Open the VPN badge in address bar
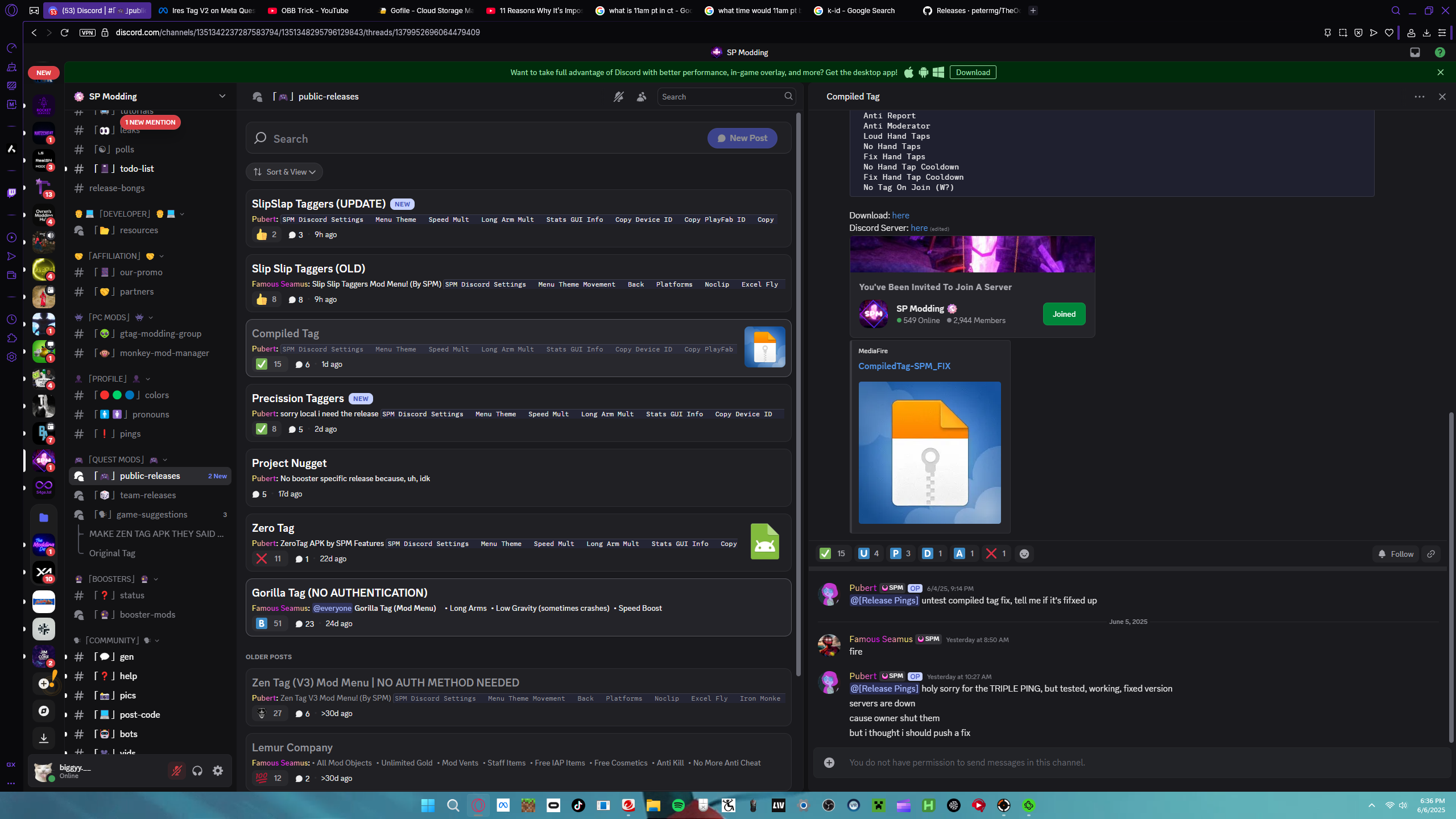The image size is (1456, 819). click(87, 32)
